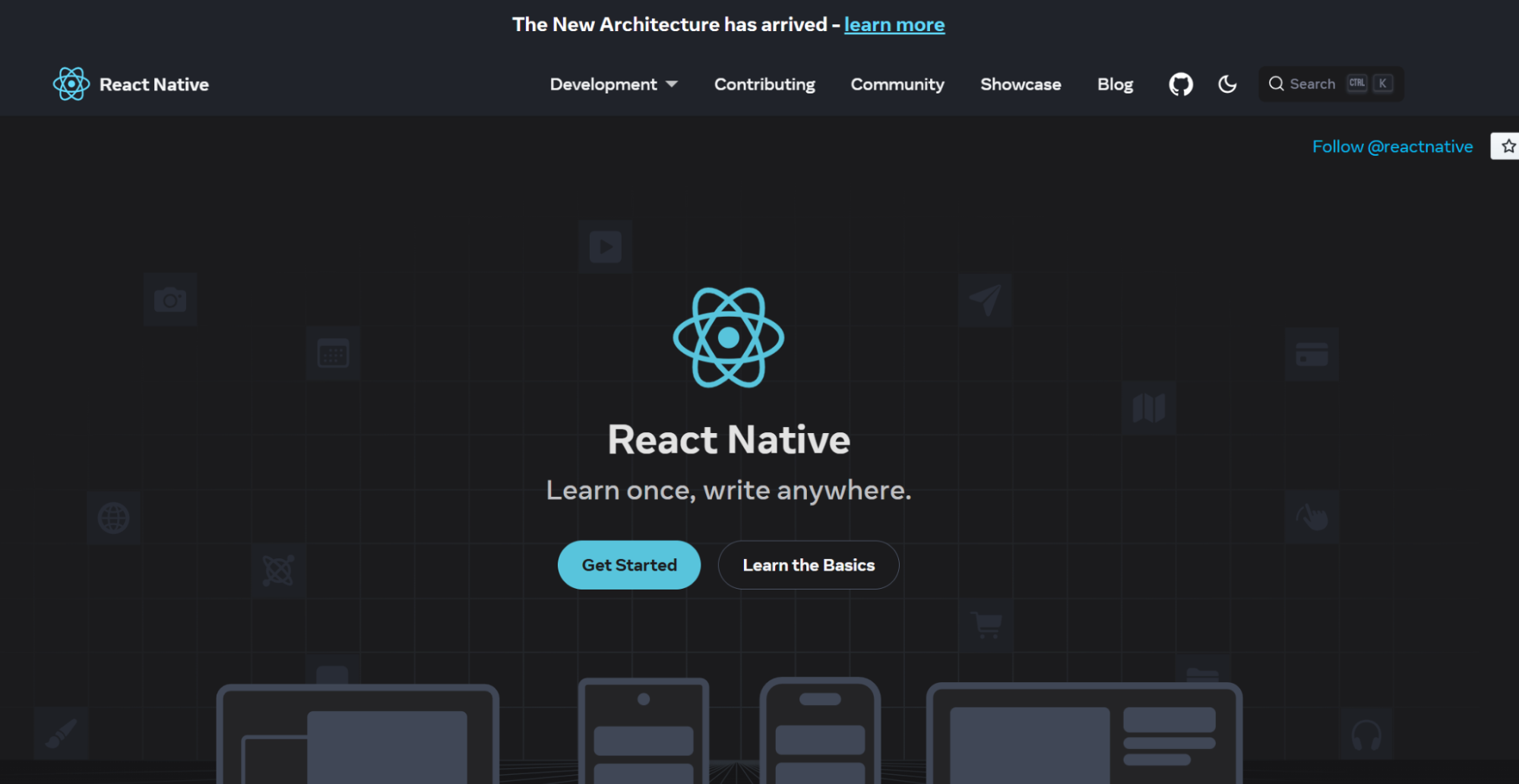The image size is (1519, 784).
Task: Navigate to the Community section
Action: coord(897,84)
